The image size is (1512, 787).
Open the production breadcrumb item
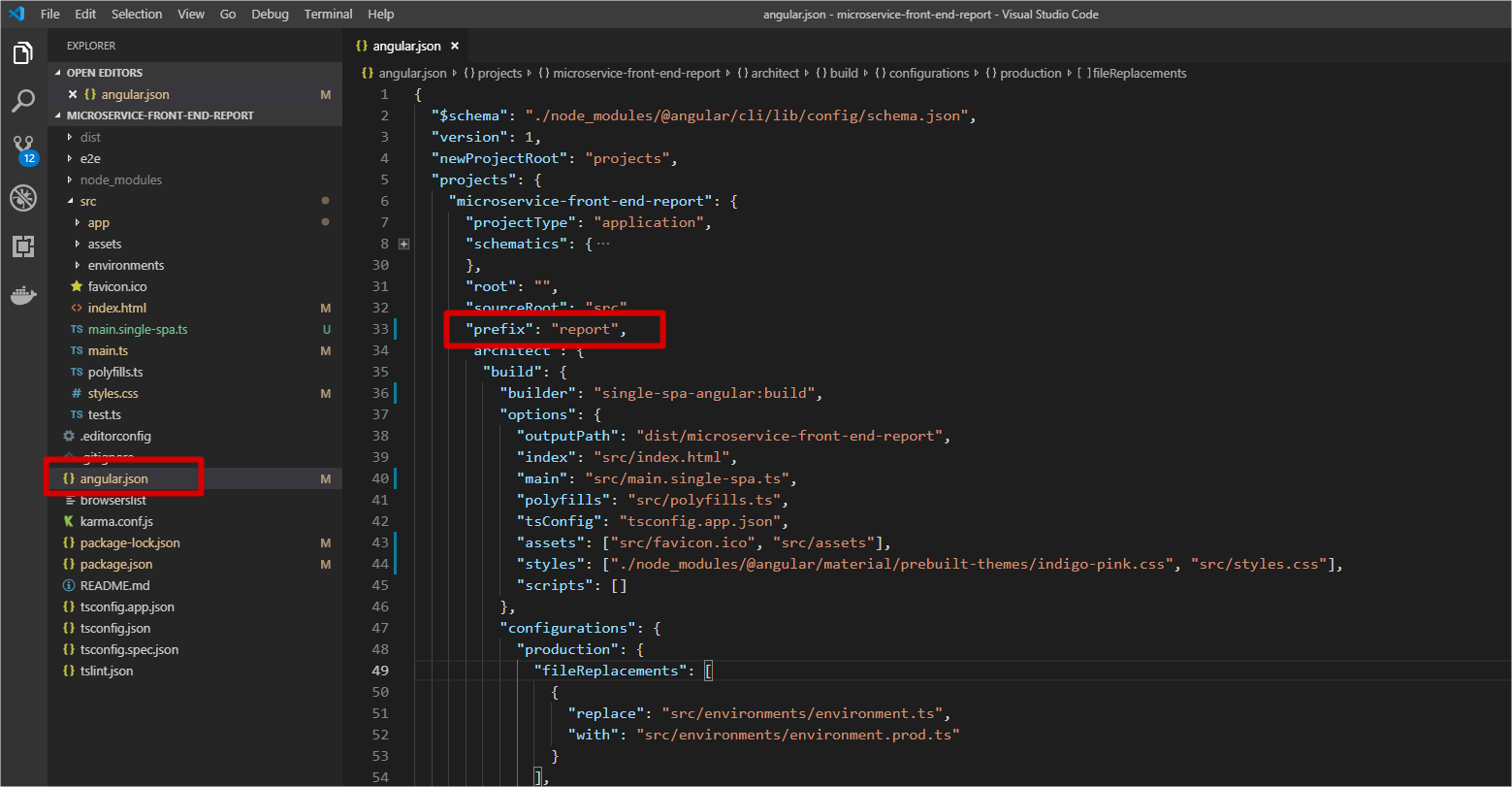coord(1029,73)
